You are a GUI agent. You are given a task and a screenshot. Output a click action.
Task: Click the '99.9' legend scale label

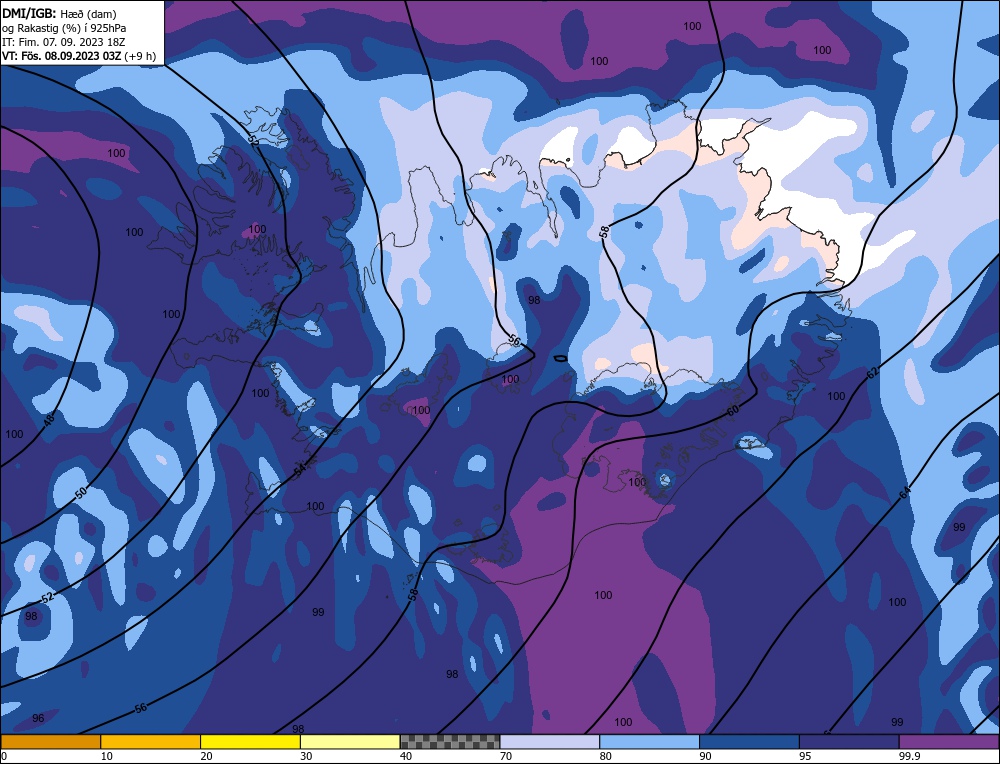(909, 756)
